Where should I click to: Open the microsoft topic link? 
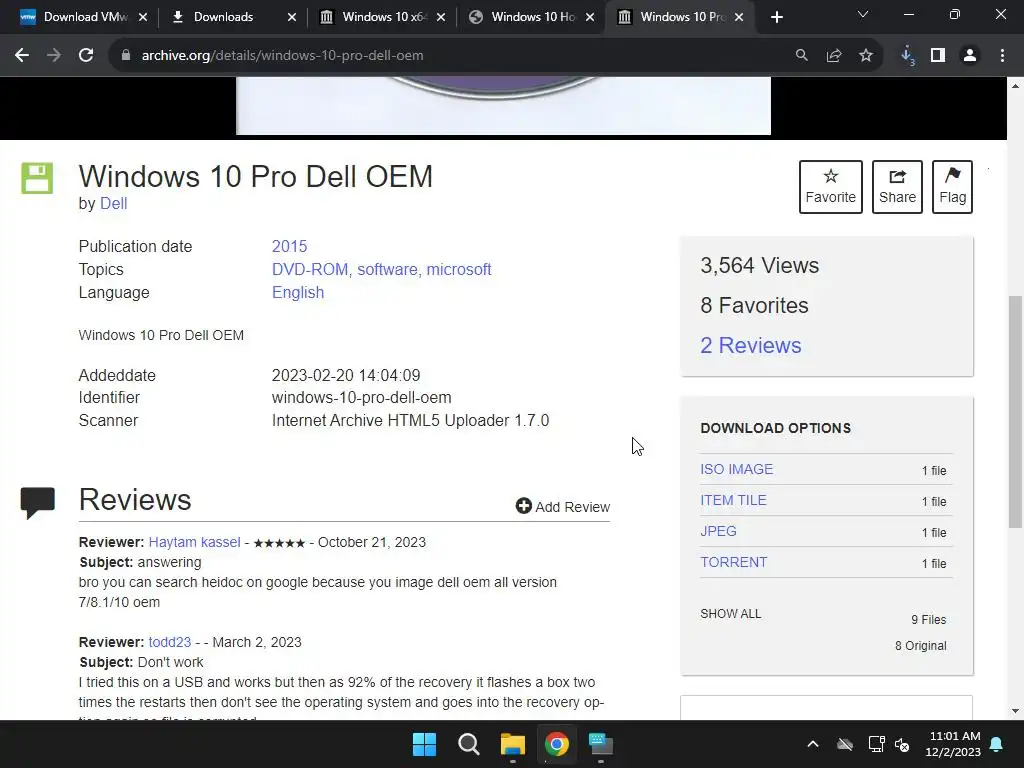tap(458, 270)
